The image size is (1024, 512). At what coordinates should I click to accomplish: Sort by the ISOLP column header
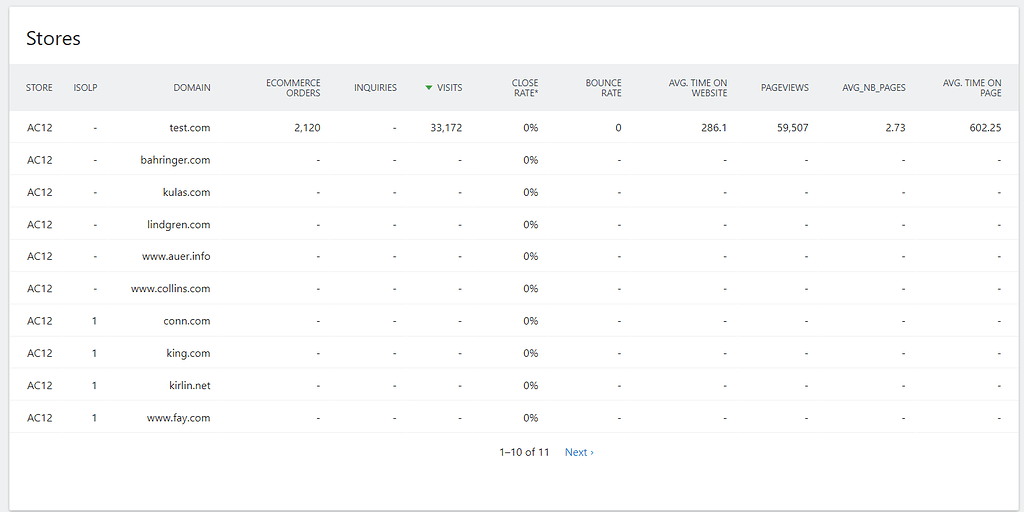coord(86,88)
